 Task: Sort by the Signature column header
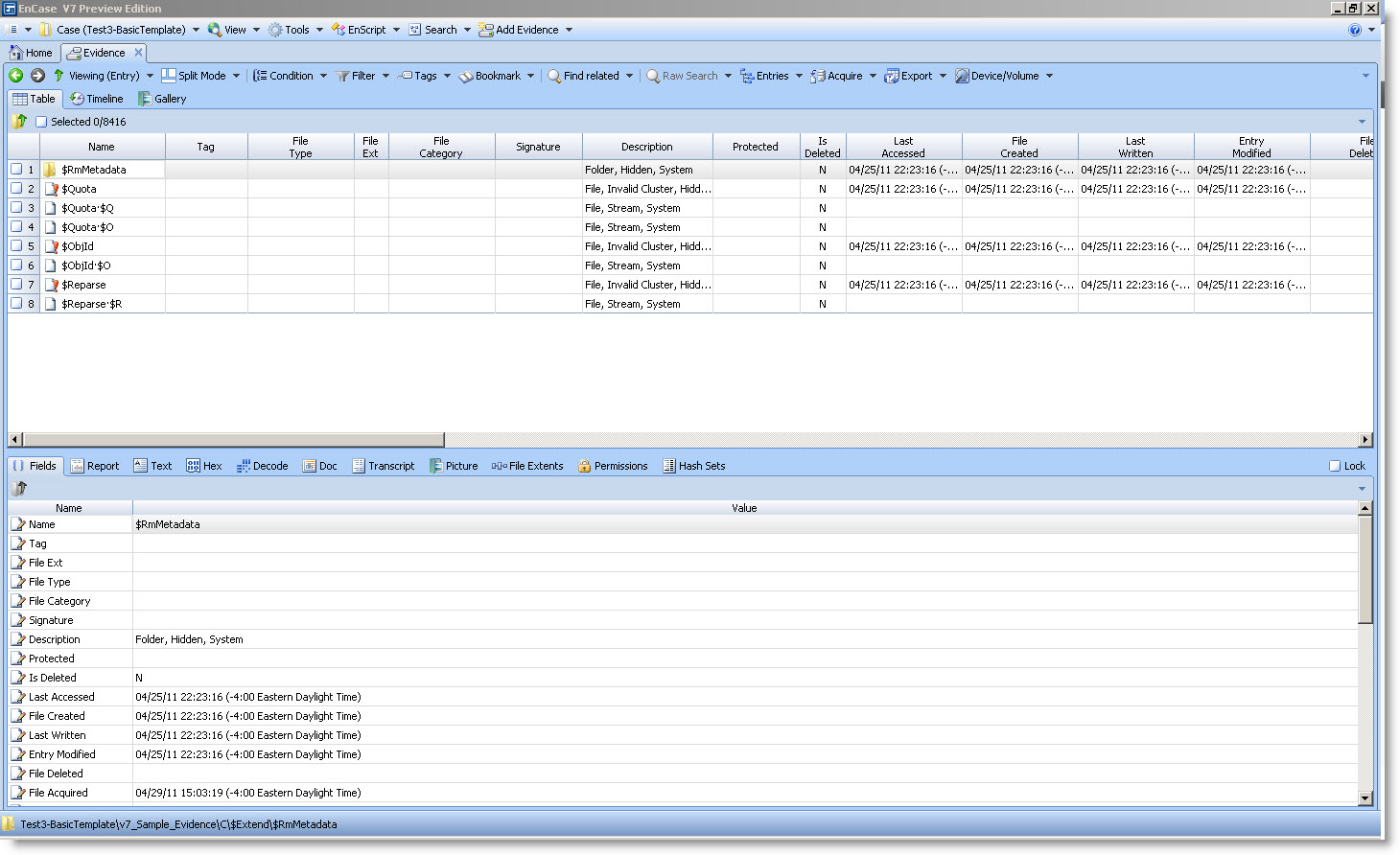coord(538,147)
